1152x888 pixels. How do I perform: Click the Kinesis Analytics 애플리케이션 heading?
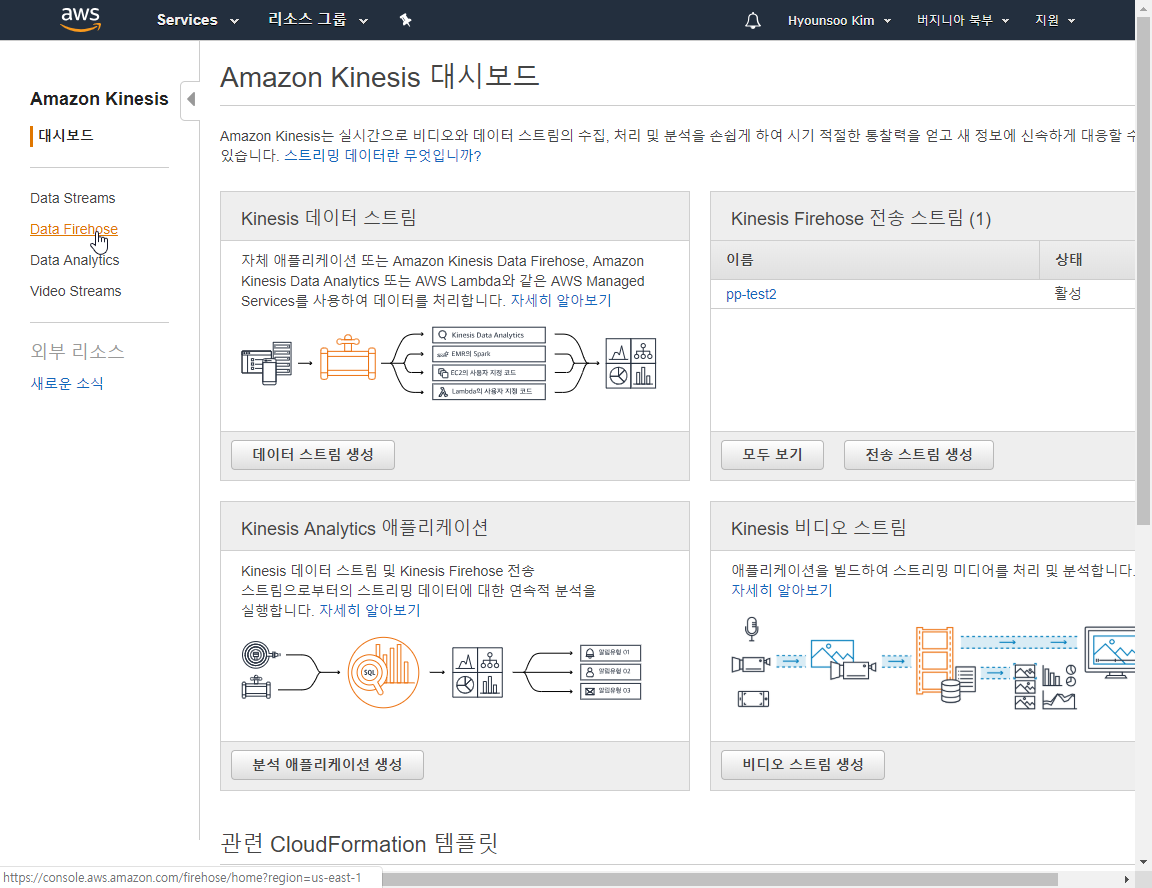click(364, 528)
